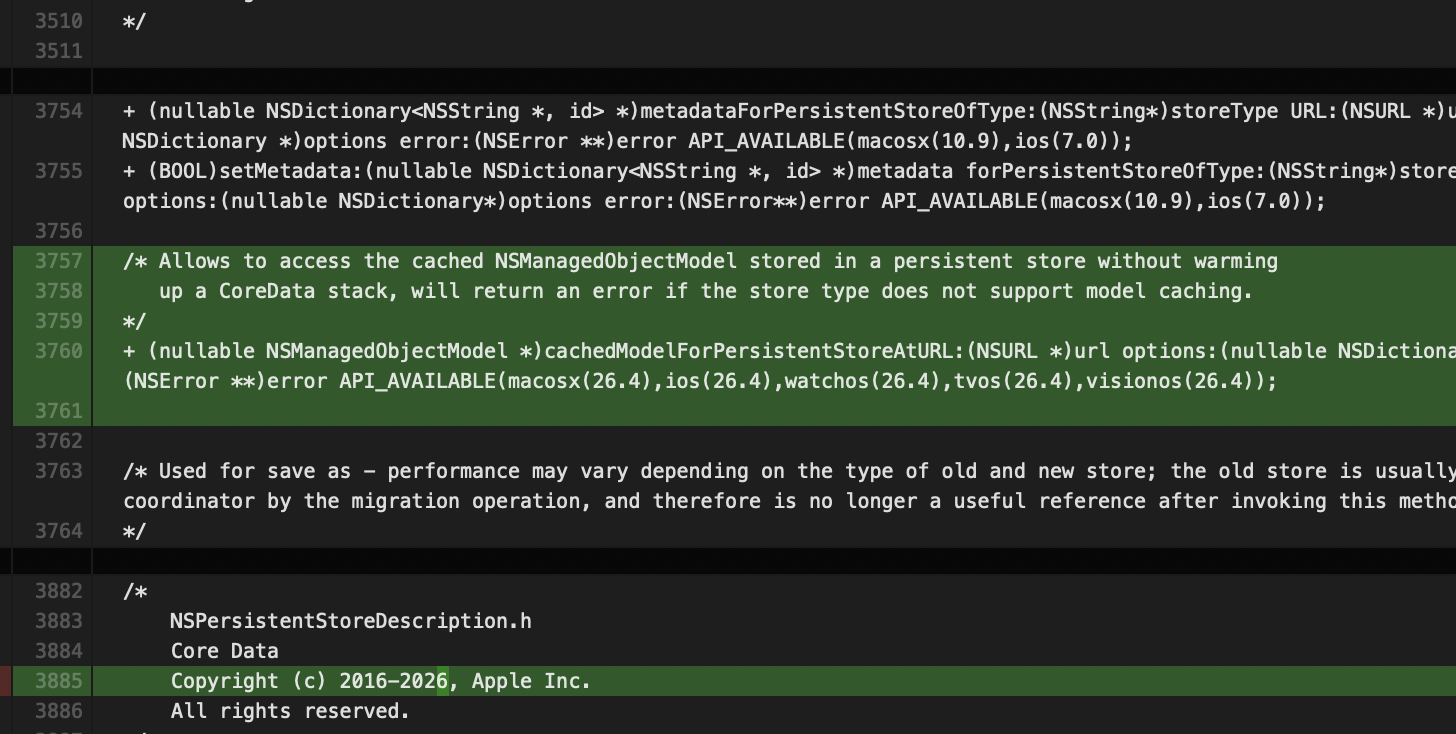The width and height of the screenshot is (1456, 734).
Task: Expand hidden section between lines 3764 and 3882
Action: point(728,561)
